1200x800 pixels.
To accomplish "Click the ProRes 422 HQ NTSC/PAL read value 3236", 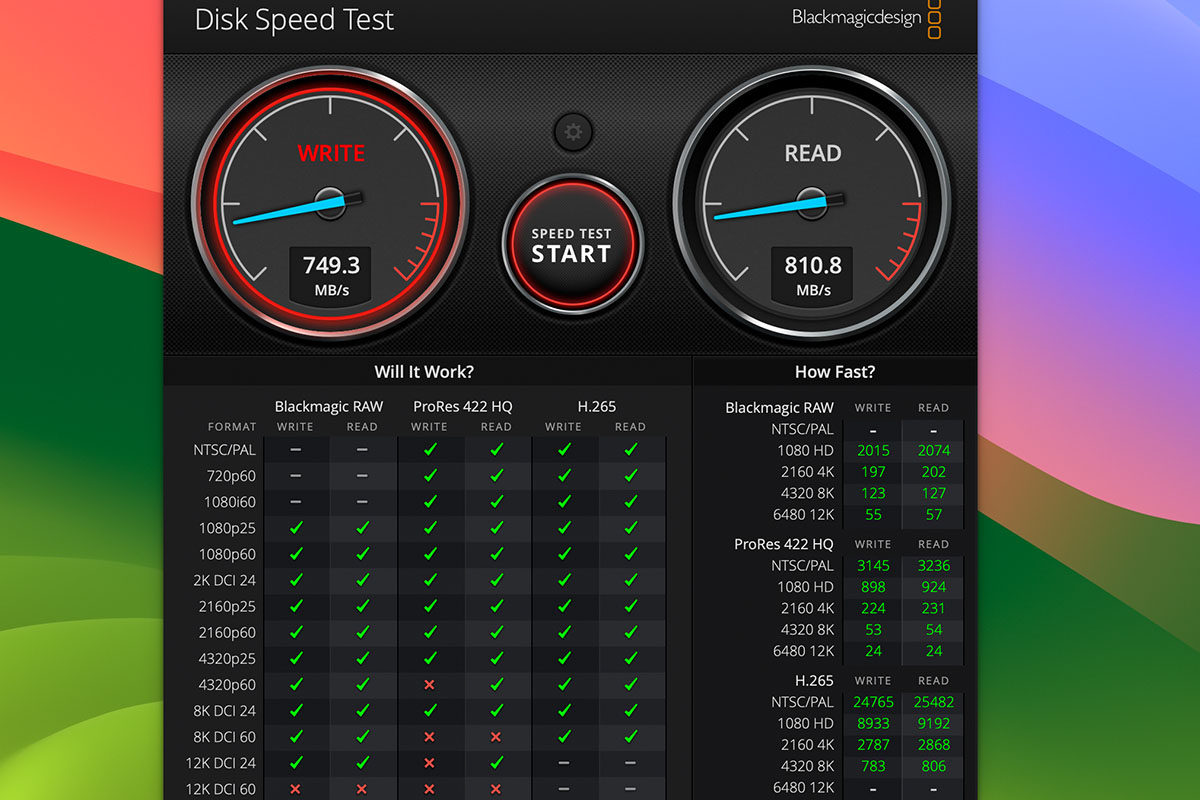I will click(933, 566).
